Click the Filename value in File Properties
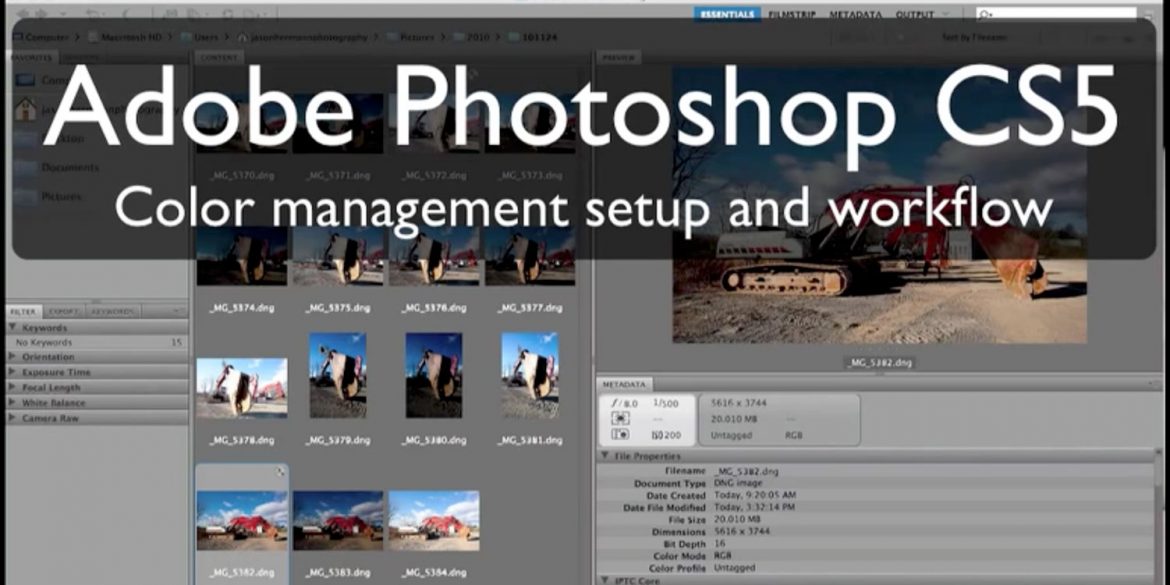The image size is (1170, 585). pyautogui.click(x=745, y=471)
